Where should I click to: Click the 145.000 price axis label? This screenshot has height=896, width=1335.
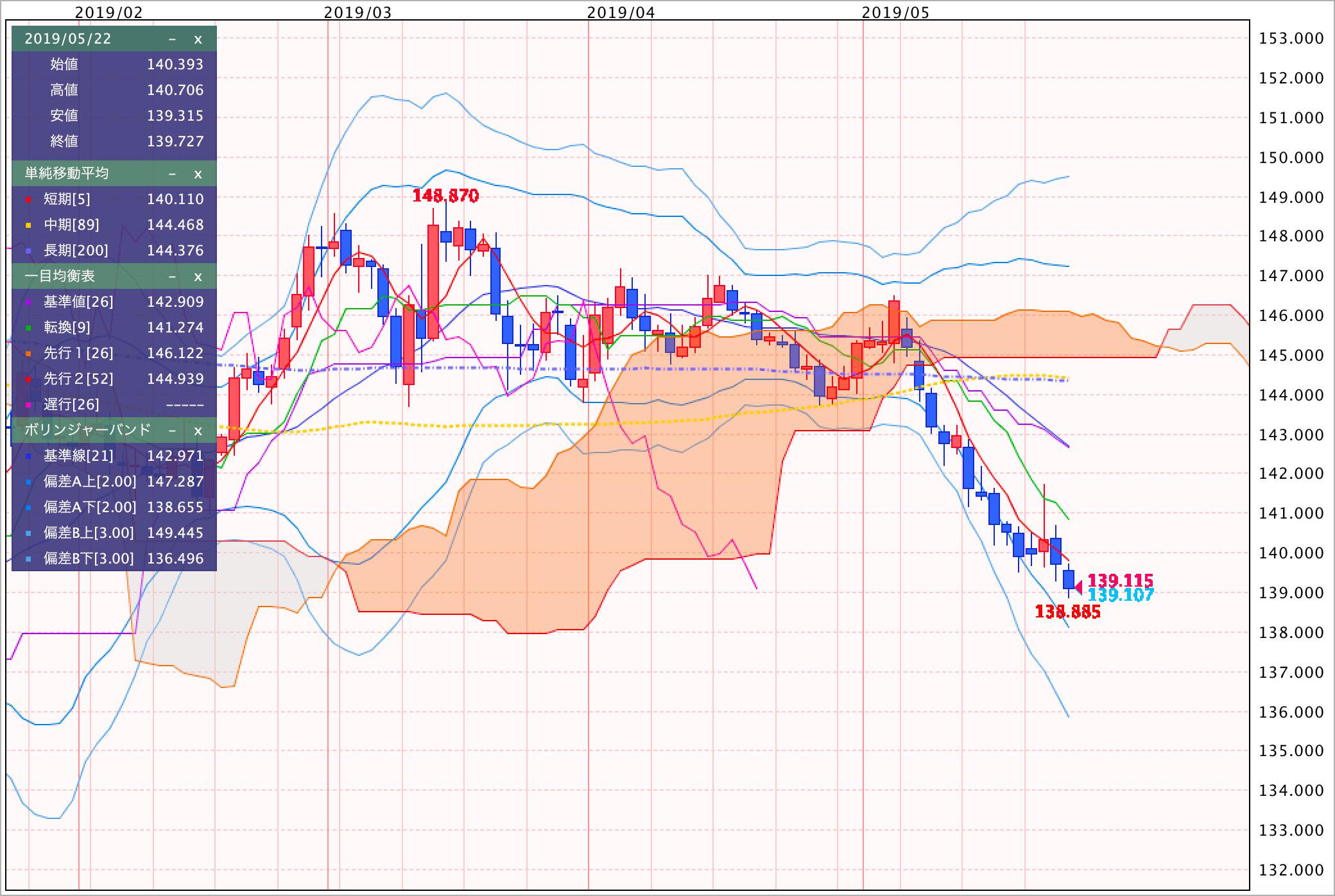pos(1291,356)
